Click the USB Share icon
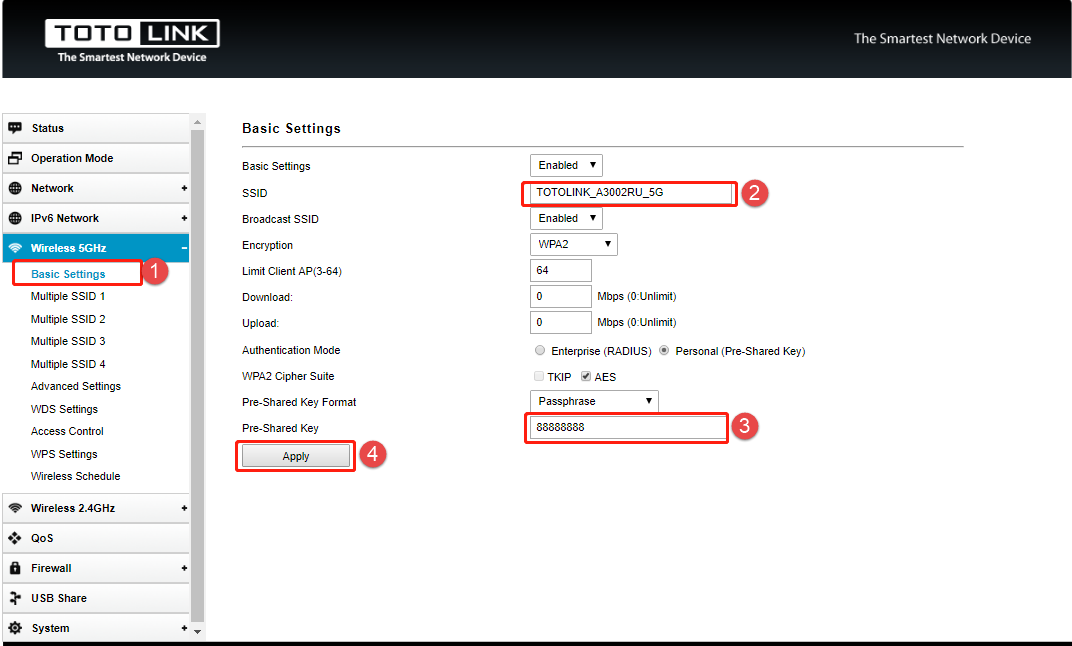The height and width of the screenshot is (646, 1072). pos(15,598)
